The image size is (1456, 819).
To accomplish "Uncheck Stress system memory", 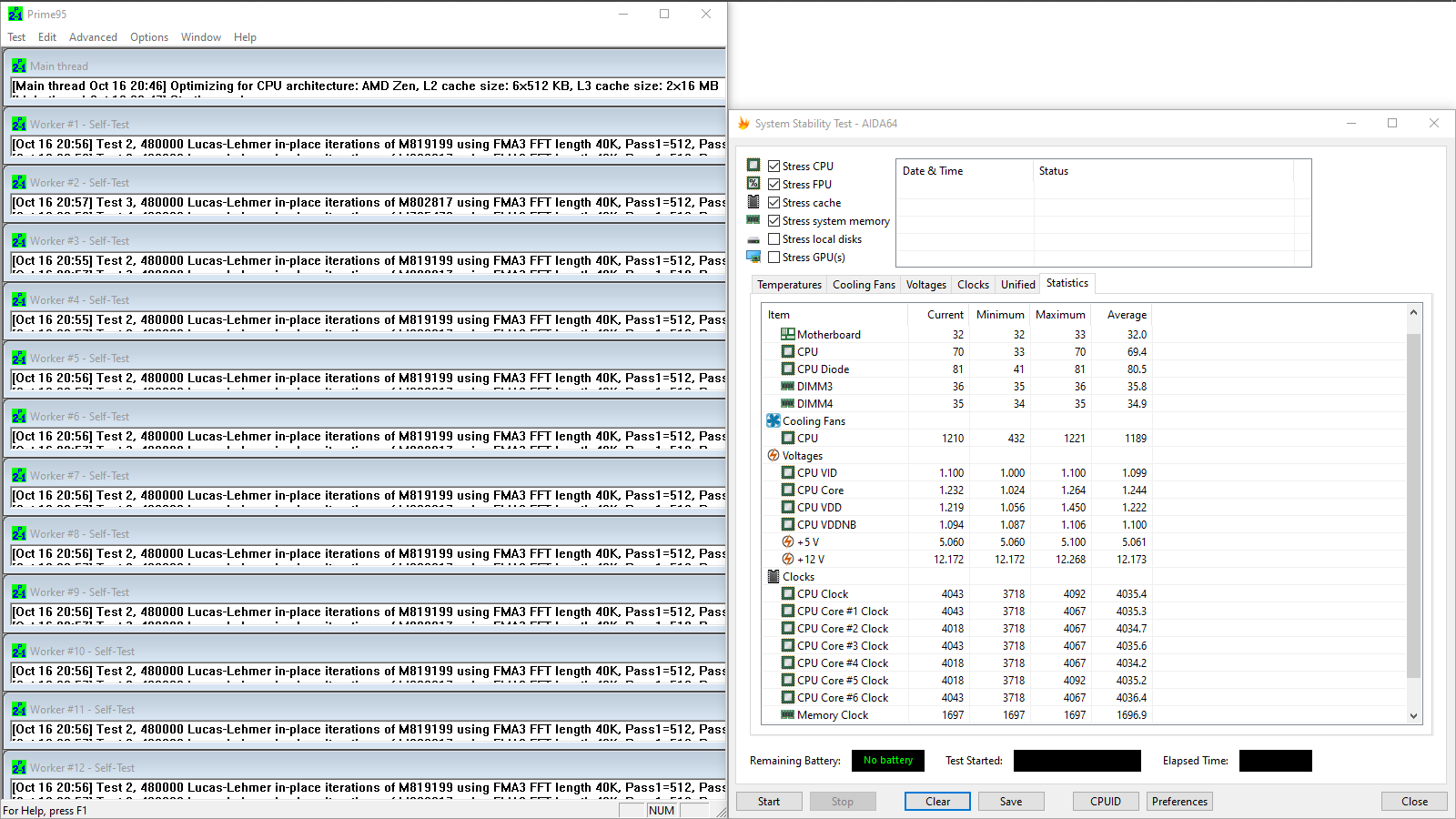I will coord(773,220).
